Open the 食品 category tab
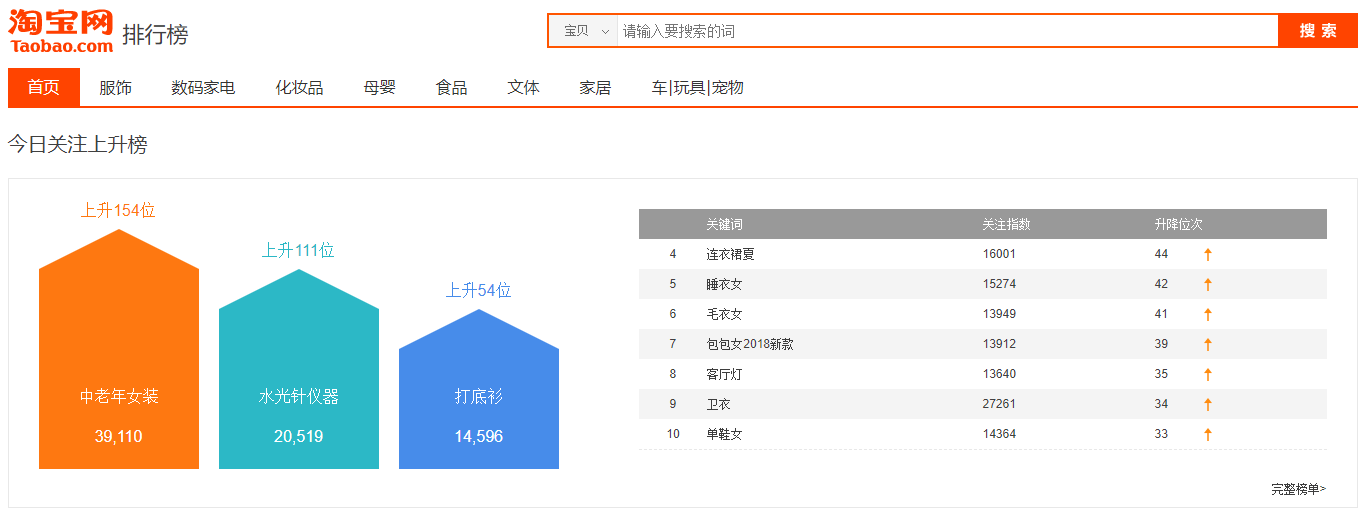The width and height of the screenshot is (1369, 517). [452, 87]
